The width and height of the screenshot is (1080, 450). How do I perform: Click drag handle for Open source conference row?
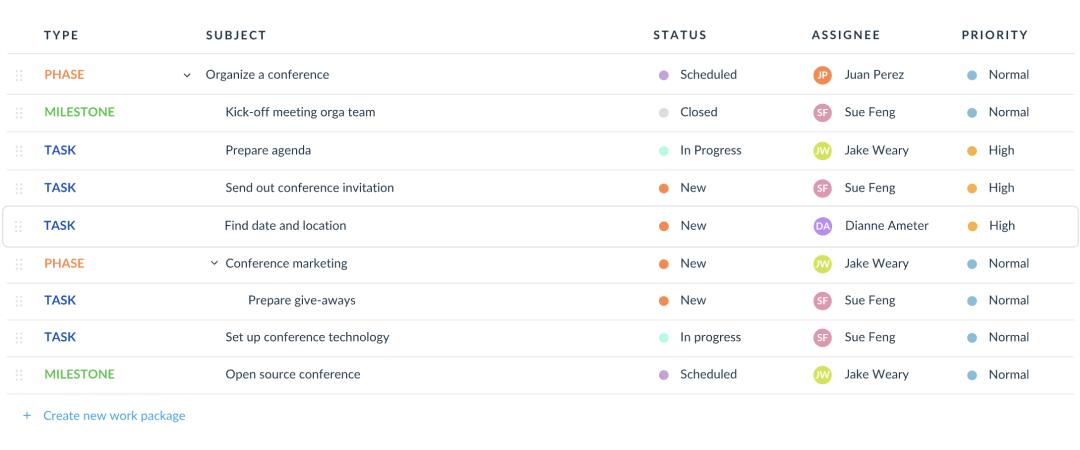coord(19,375)
